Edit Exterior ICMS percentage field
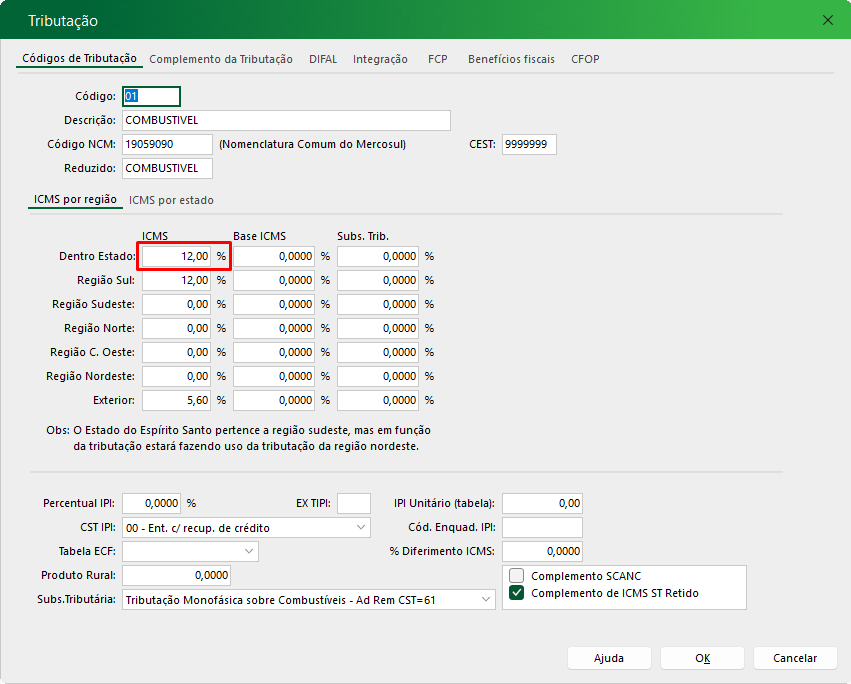 coord(176,400)
